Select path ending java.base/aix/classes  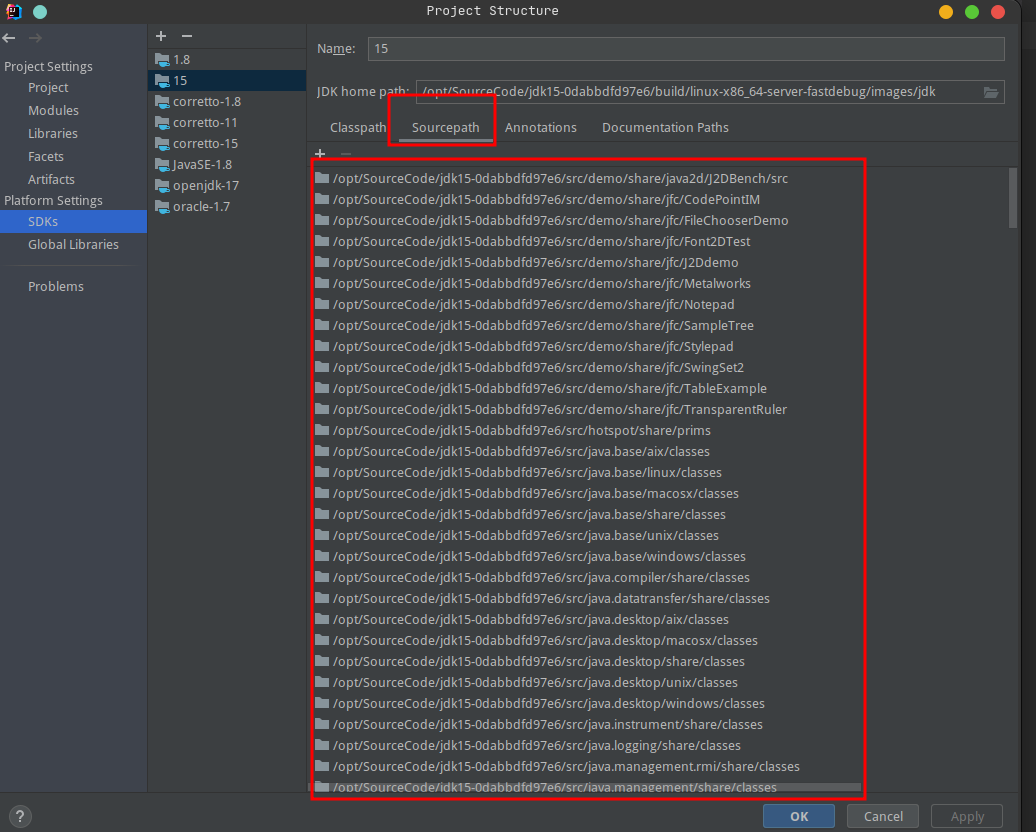pos(521,451)
